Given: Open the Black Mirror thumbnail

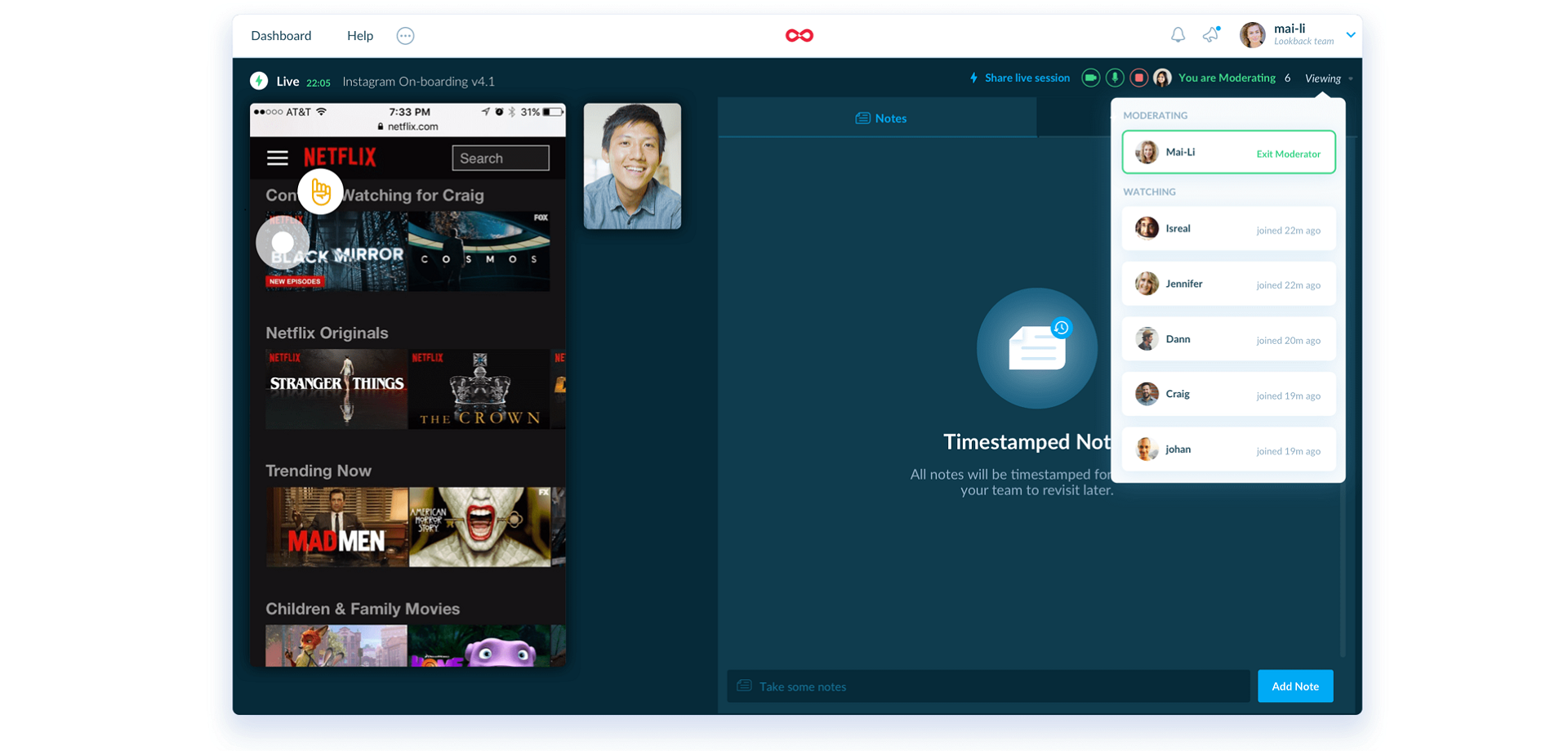Looking at the screenshot, I should point(336,252).
